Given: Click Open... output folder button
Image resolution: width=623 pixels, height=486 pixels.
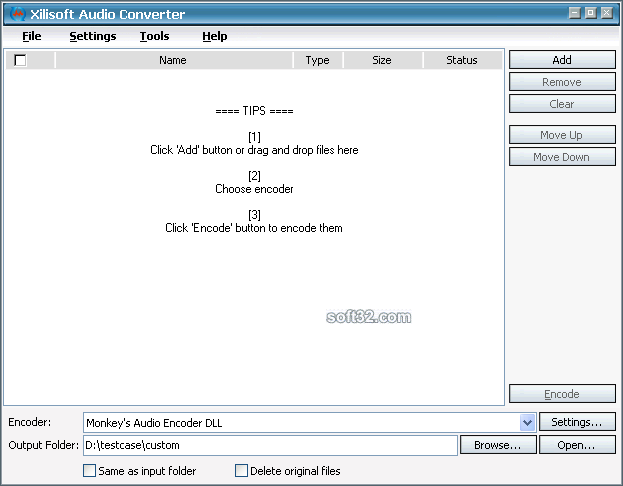Looking at the screenshot, I should coord(577,445).
